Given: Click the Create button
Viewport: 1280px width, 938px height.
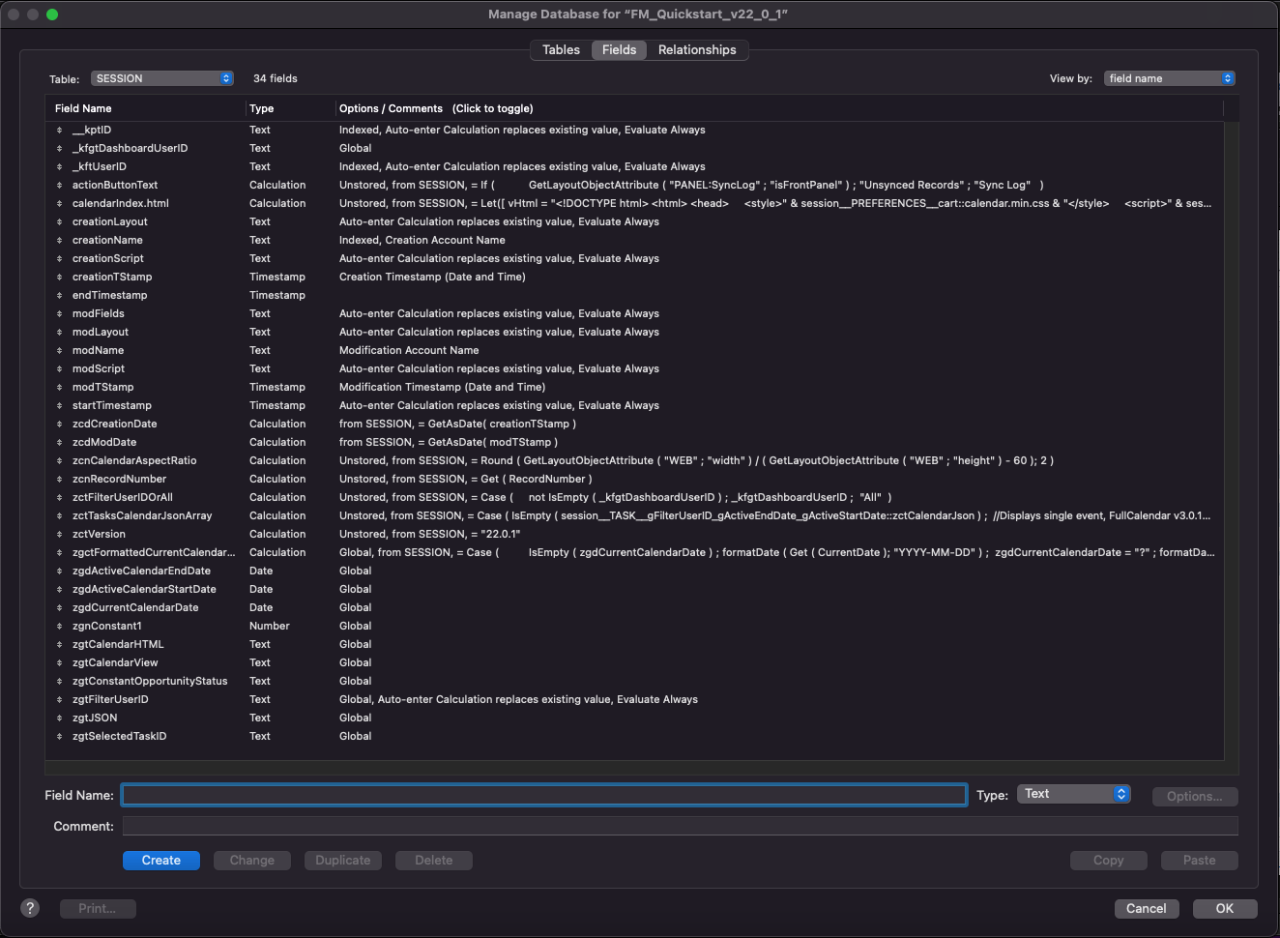Looking at the screenshot, I should click(x=161, y=860).
